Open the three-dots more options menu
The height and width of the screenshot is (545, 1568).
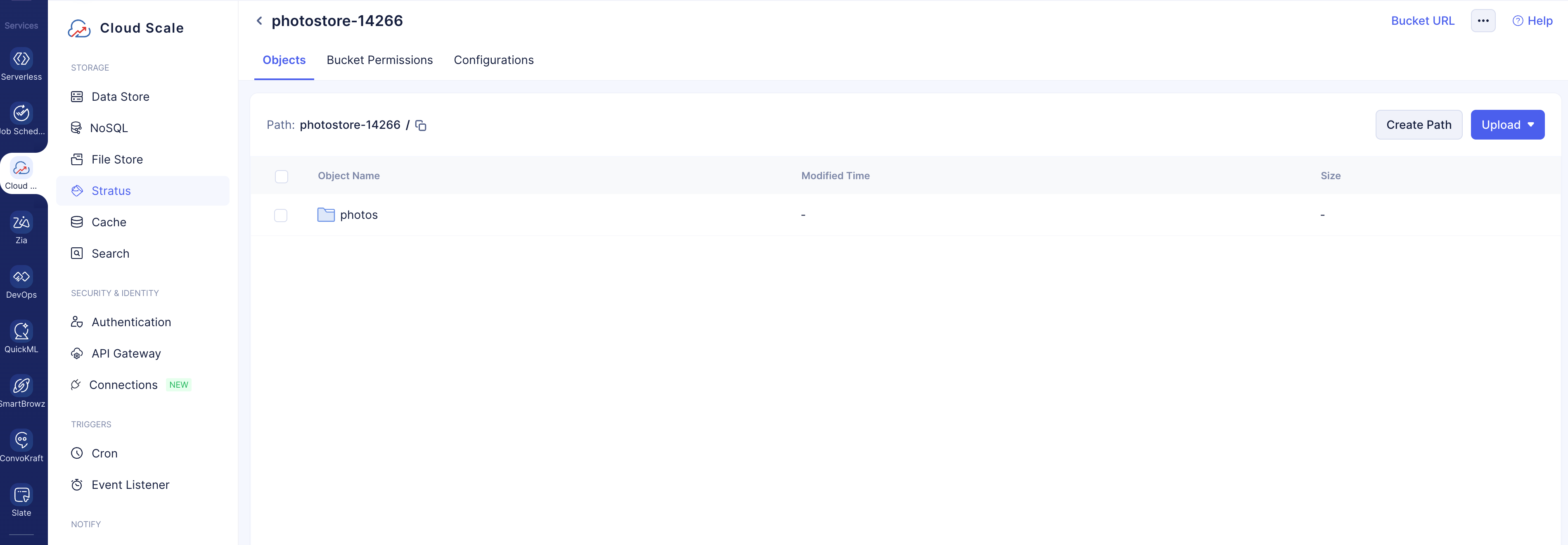pos(1483,21)
